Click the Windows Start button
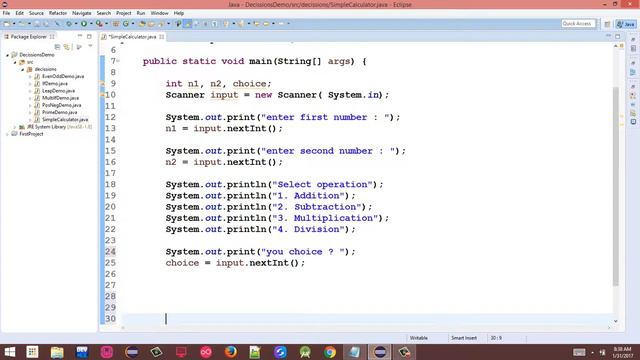This screenshot has width=640, height=360. click(x=9, y=352)
